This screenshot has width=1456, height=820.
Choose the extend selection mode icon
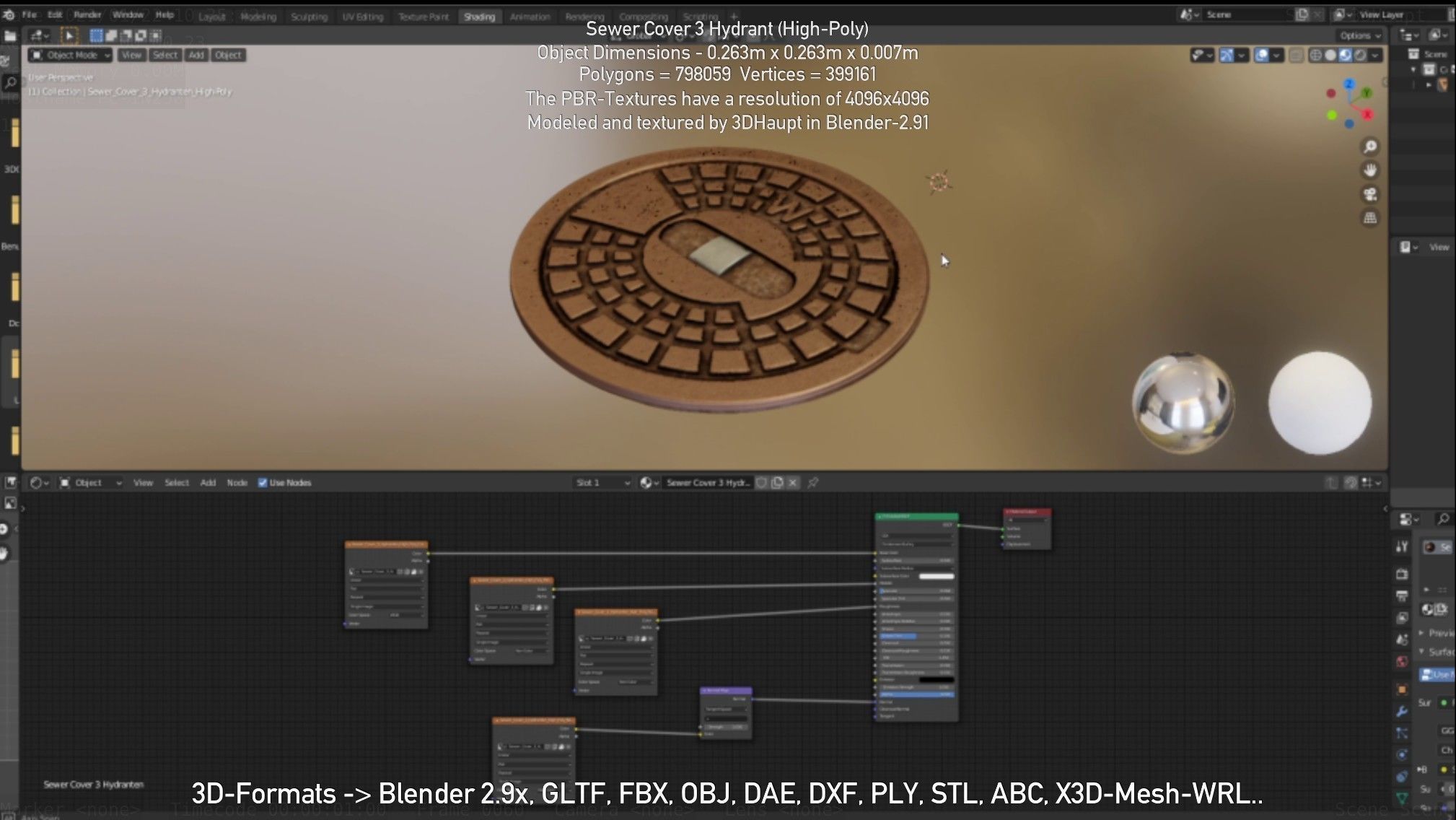click(x=111, y=35)
